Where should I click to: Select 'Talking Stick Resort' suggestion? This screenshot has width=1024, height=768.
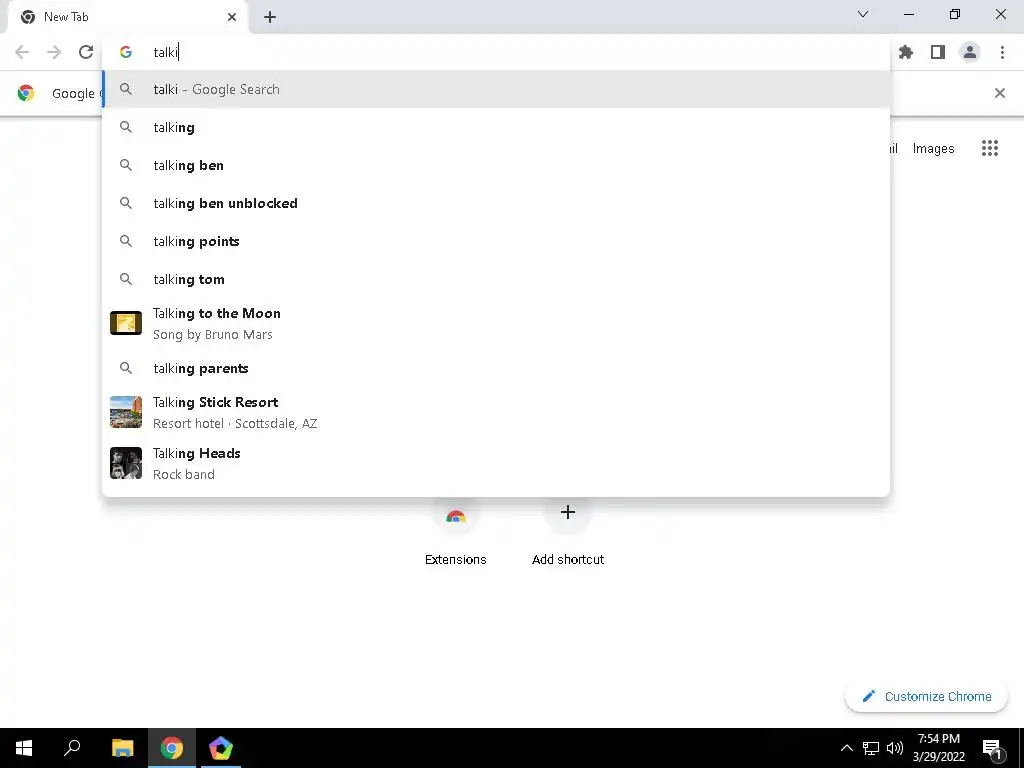coord(496,412)
